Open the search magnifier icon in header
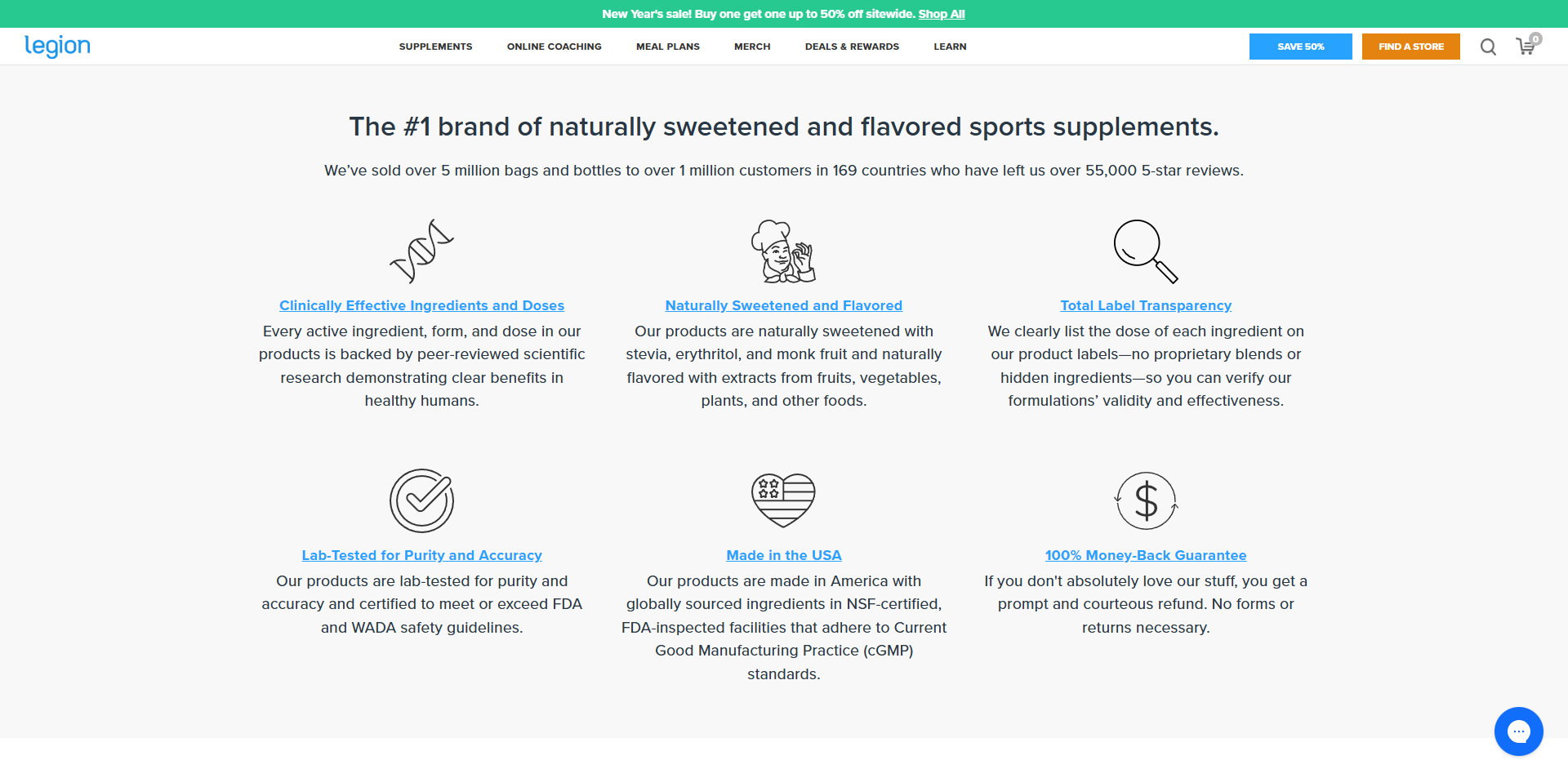 point(1488,47)
